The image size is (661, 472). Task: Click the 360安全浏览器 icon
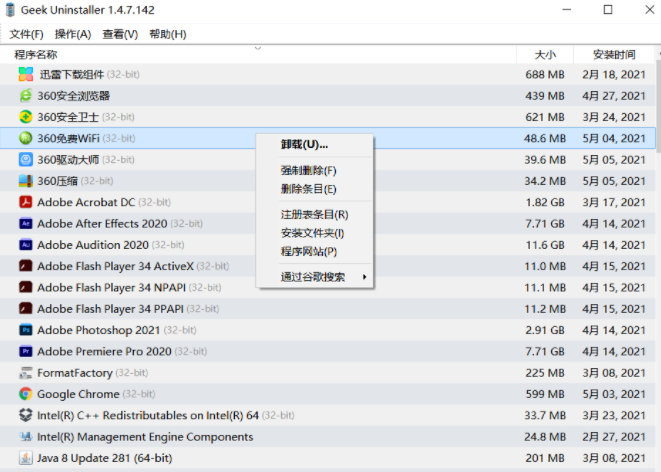26,96
